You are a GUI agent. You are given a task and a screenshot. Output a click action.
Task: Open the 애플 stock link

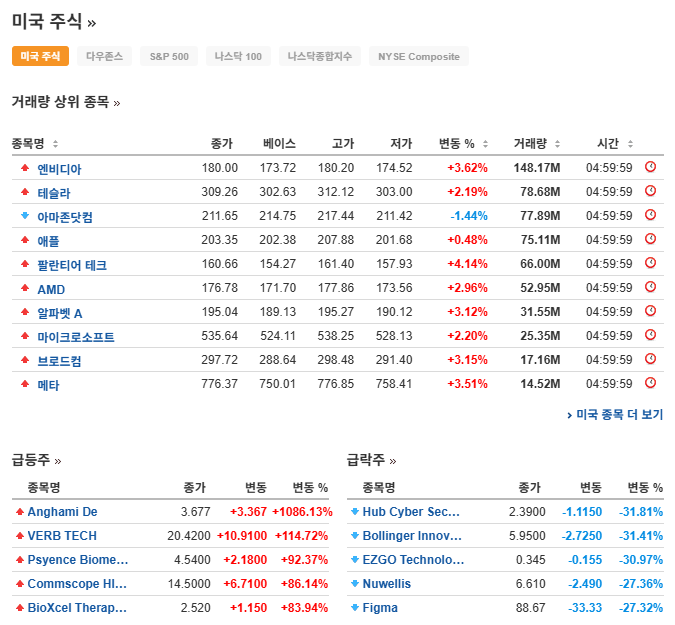[48, 241]
